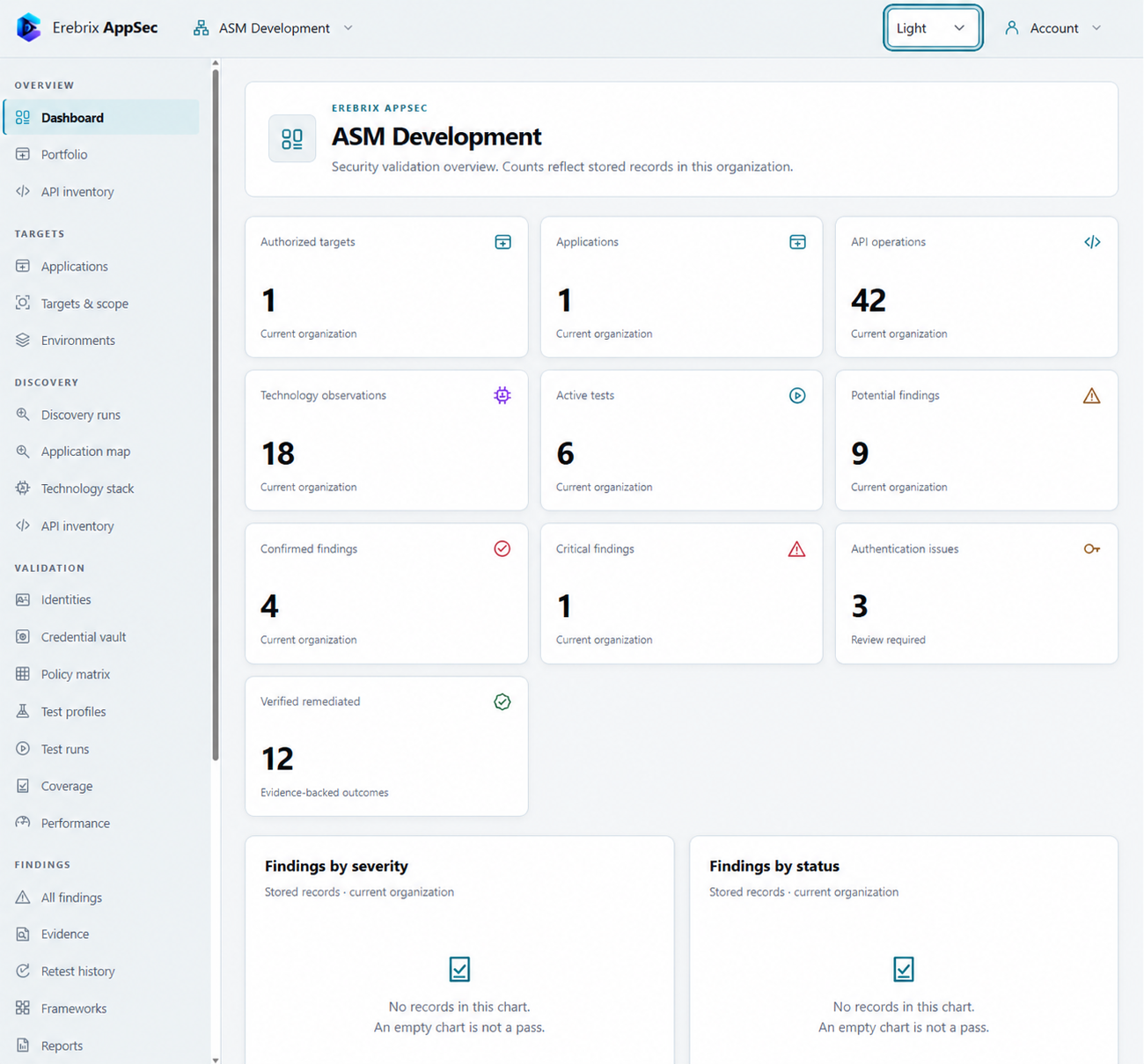Open the Light theme dropdown

[x=932, y=28]
